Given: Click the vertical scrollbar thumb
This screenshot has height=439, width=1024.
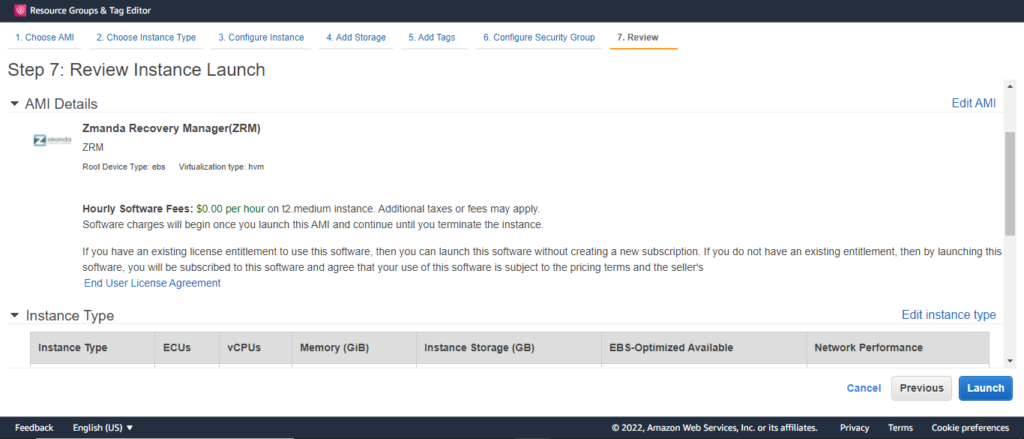Looking at the screenshot, I should (x=1010, y=183).
